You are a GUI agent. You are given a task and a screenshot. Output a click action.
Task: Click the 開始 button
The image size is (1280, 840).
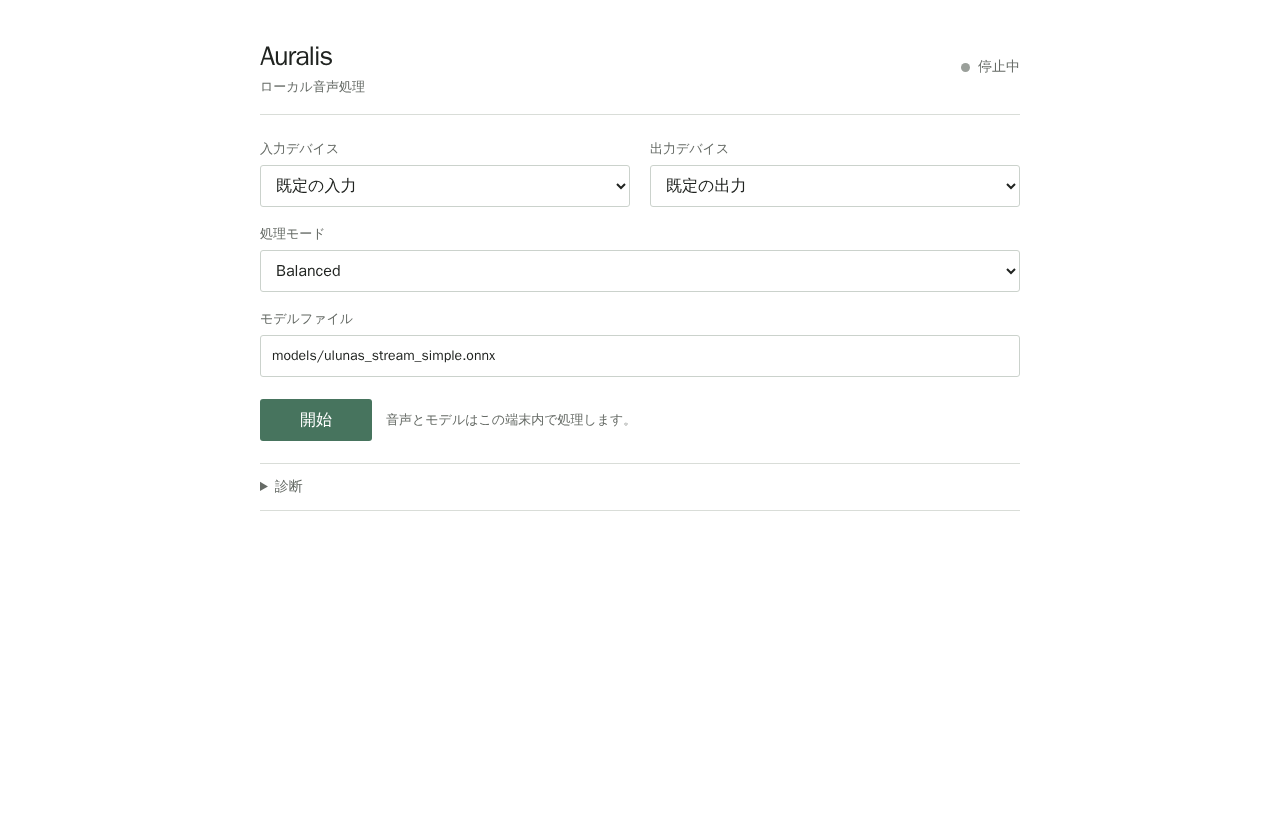tap(316, 420)
